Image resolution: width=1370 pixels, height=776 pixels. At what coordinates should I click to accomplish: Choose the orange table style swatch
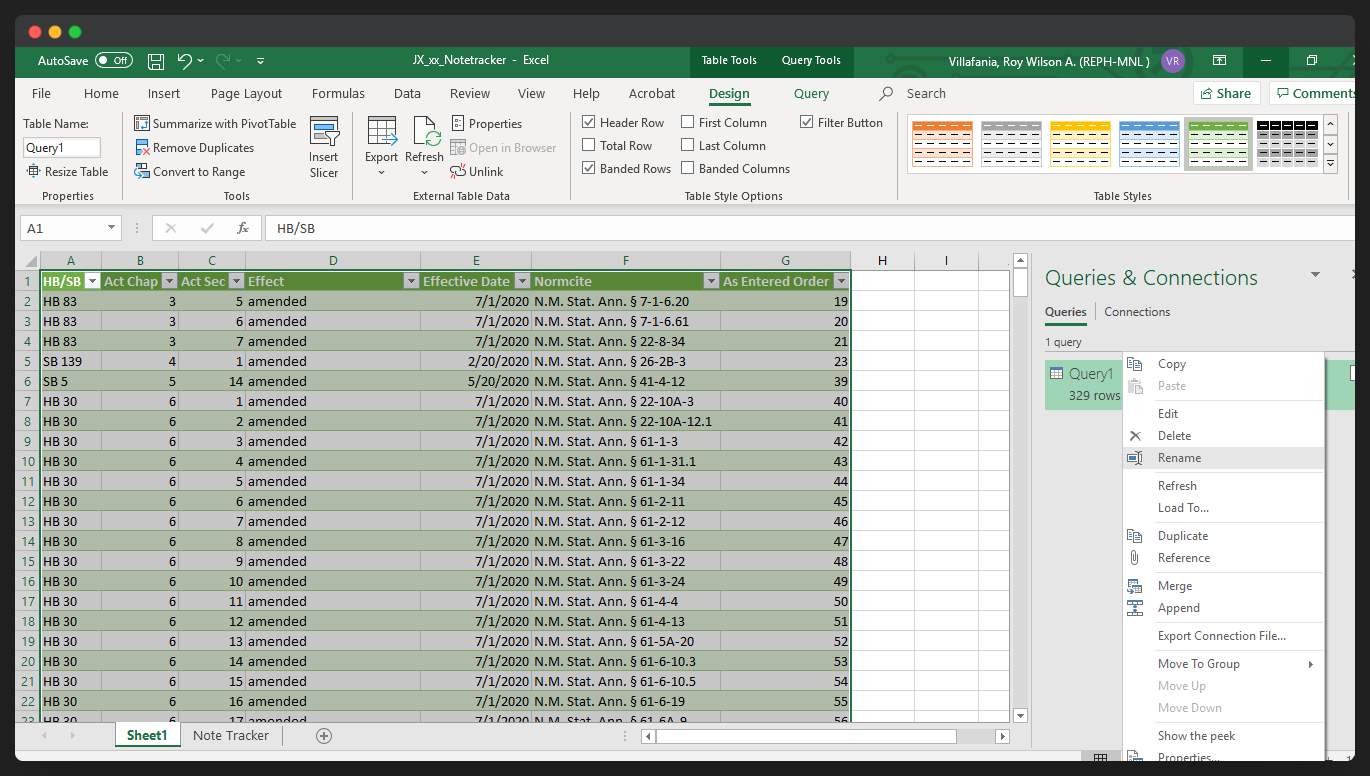click(x=942, y=144)
